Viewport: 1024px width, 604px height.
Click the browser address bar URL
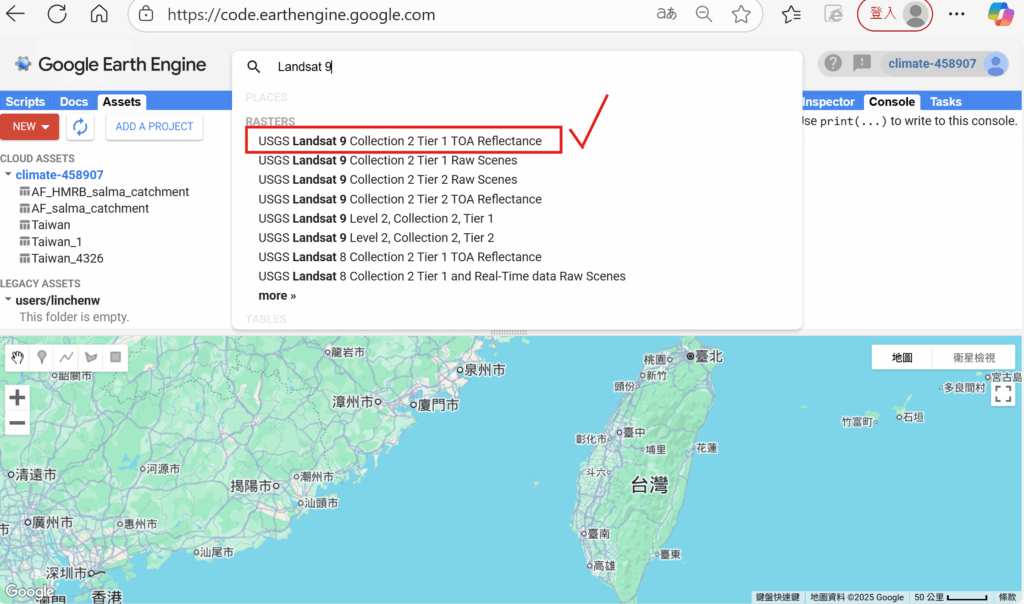click(301, 14)
